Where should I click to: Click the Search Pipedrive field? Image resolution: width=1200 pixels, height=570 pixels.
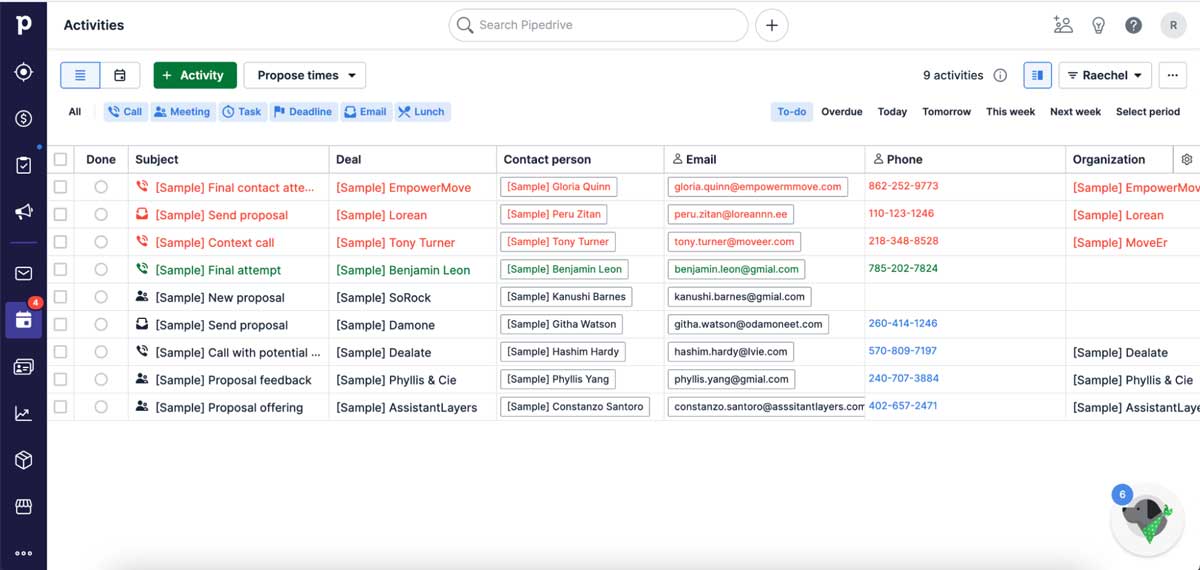pos(598,25)
